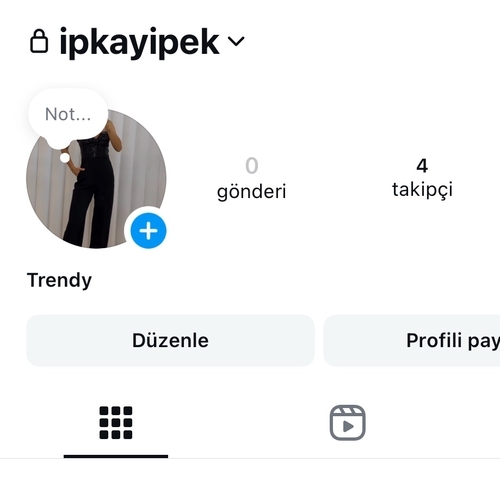Click the center square of the grid icon

pyautogui.click(x=116, y=422)
